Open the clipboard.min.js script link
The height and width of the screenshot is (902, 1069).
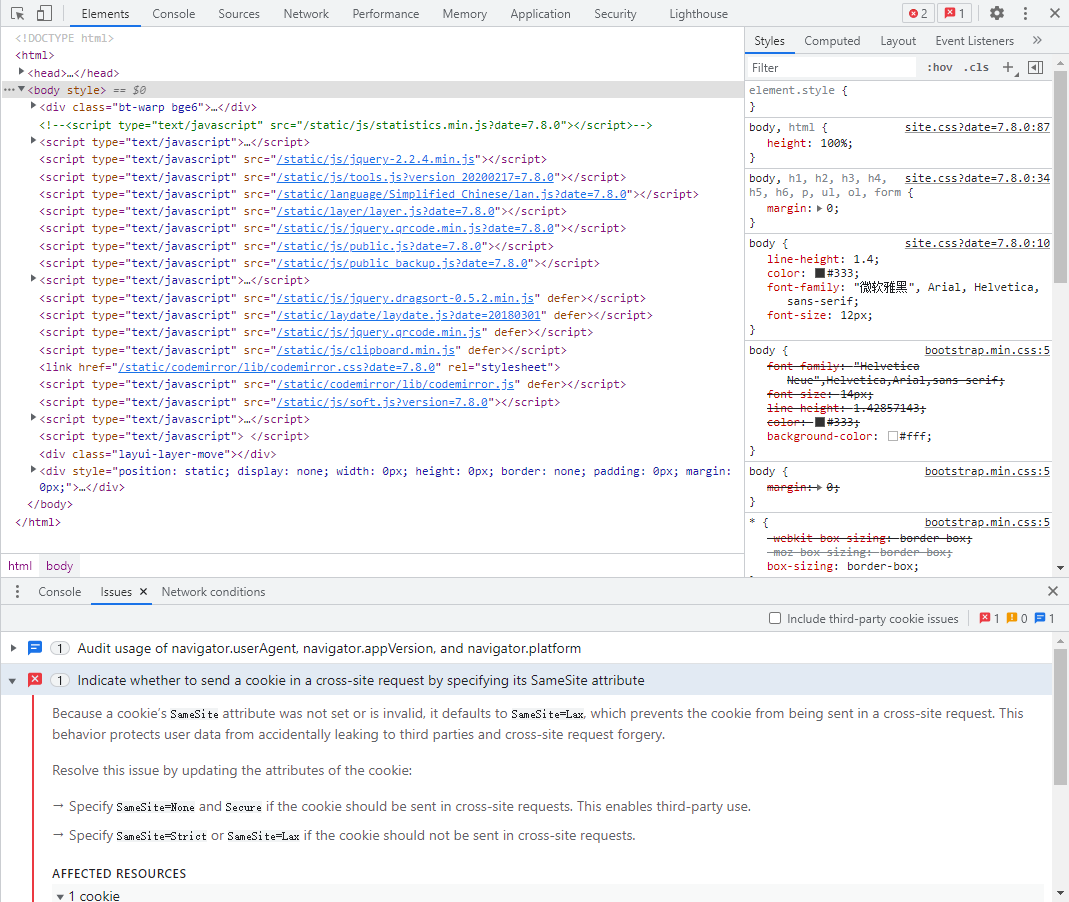[366, 350]
